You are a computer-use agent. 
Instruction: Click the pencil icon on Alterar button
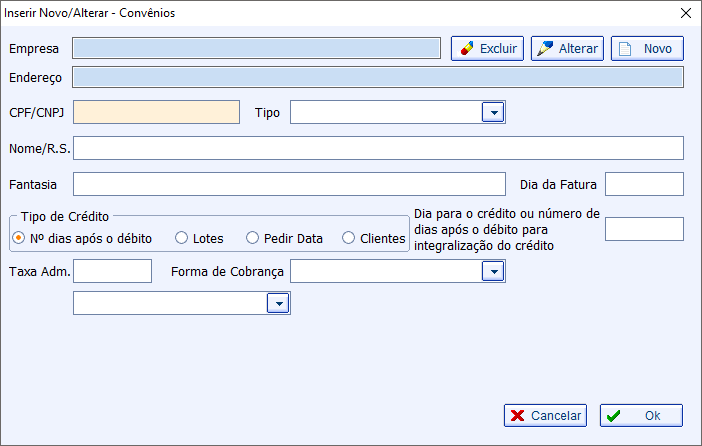pyautogui.click(x=545, y=48)
